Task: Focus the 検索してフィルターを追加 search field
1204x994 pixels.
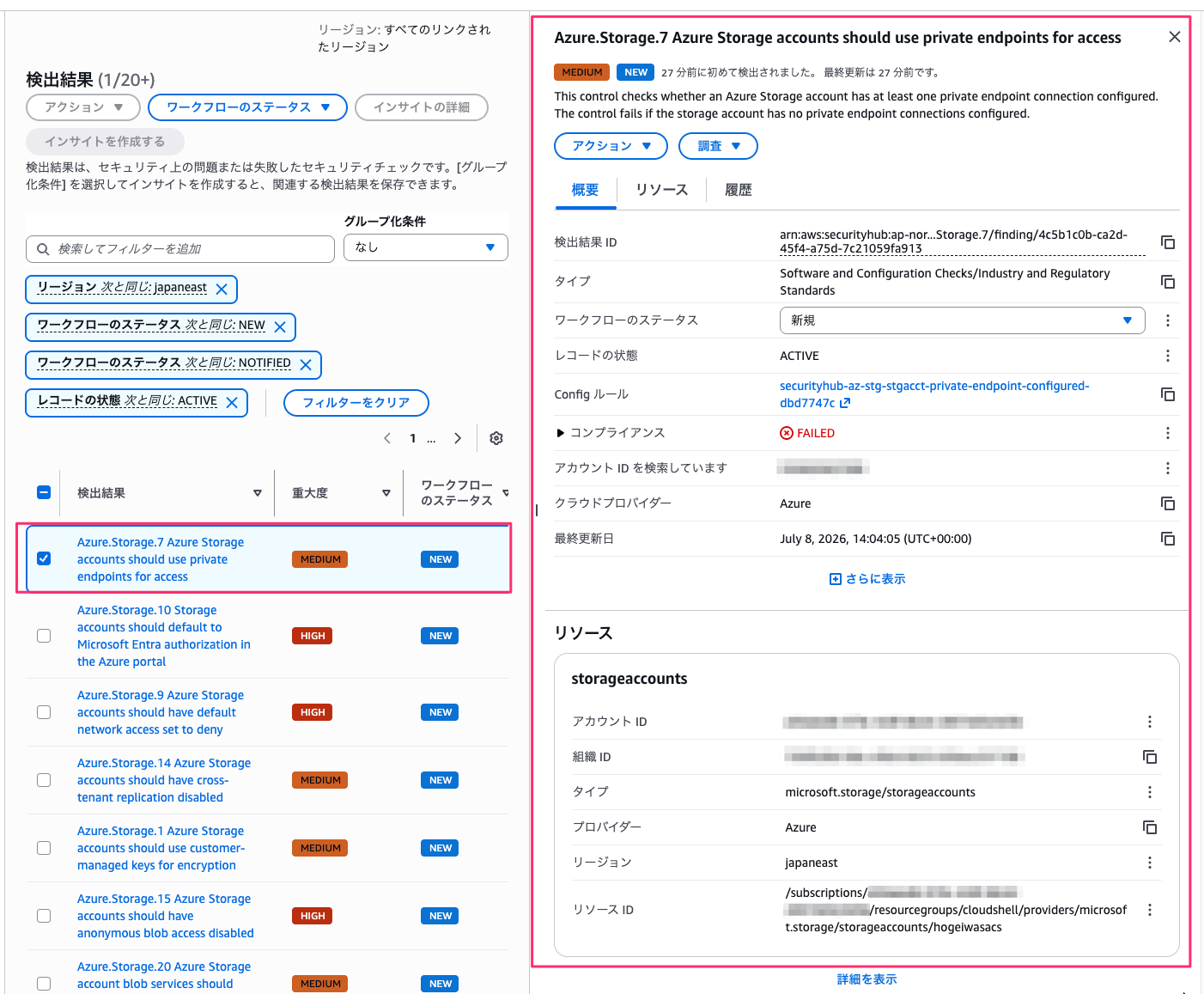Action: pos(180,249)
